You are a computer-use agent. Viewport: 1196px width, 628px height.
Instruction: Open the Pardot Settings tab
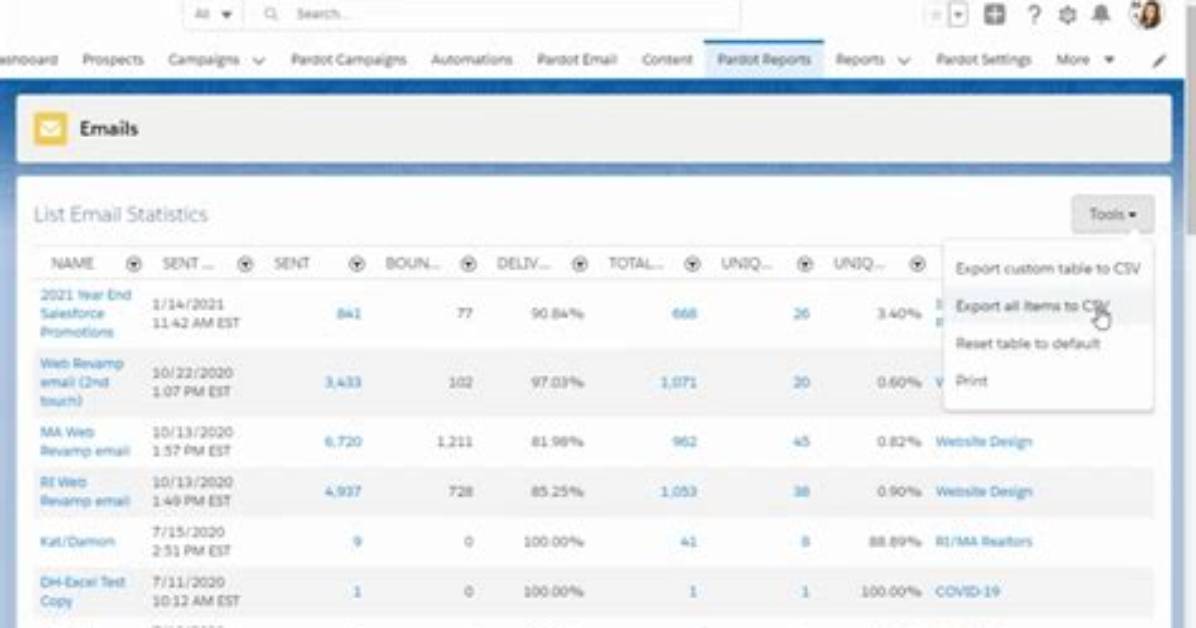(983, 60)
